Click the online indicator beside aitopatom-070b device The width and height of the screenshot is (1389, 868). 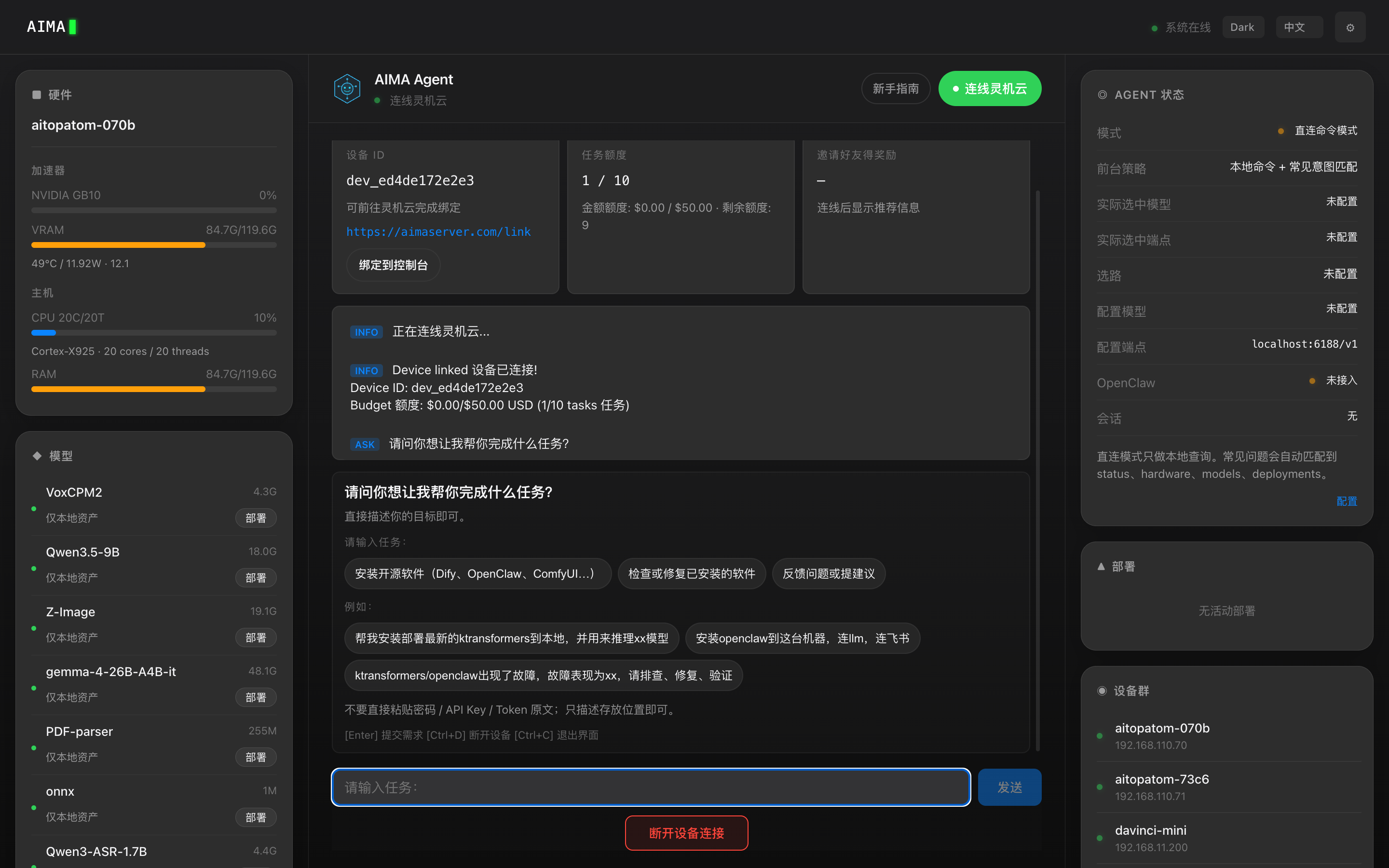pyautogui.click(x=1100, y=735)
